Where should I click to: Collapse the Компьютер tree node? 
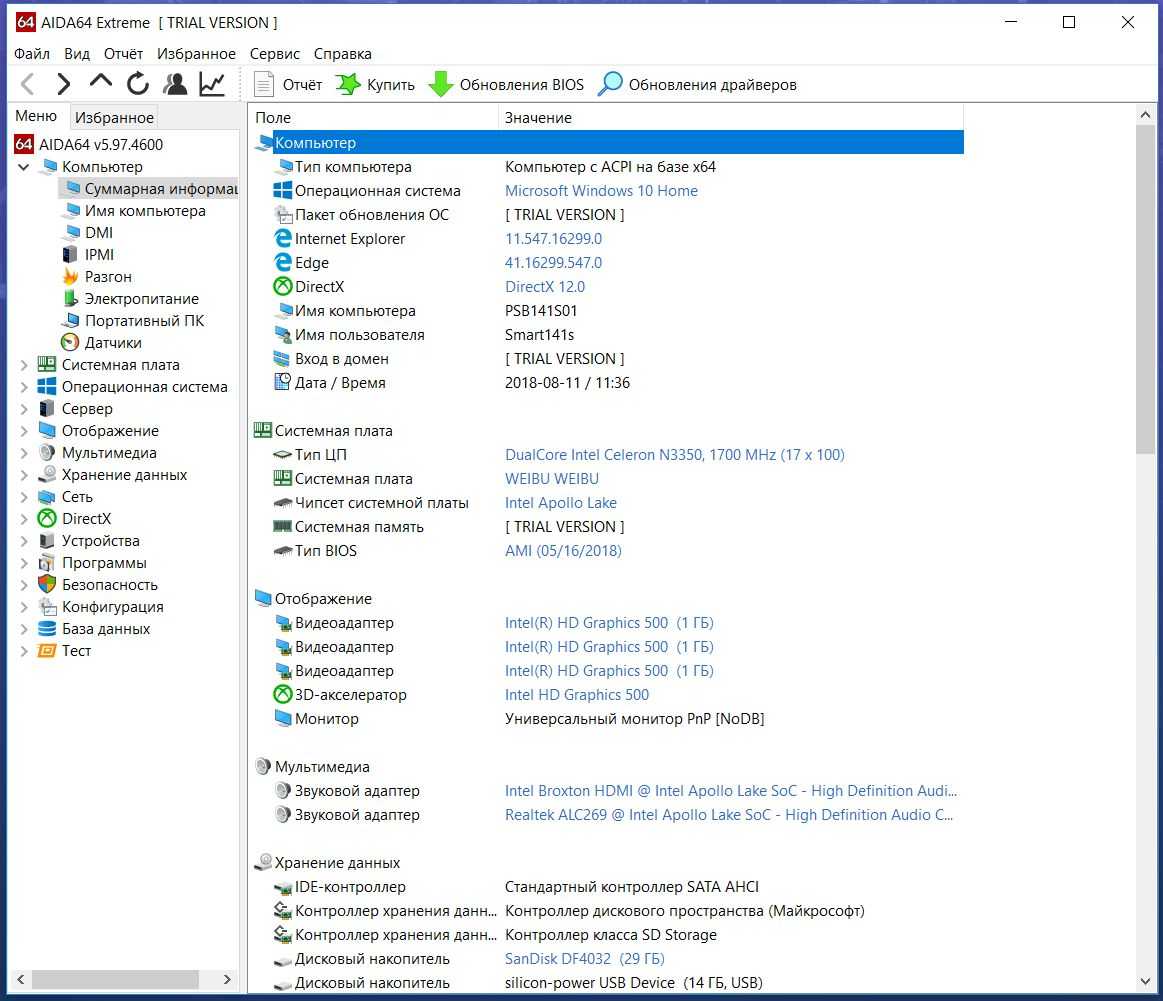click(24, 167)
